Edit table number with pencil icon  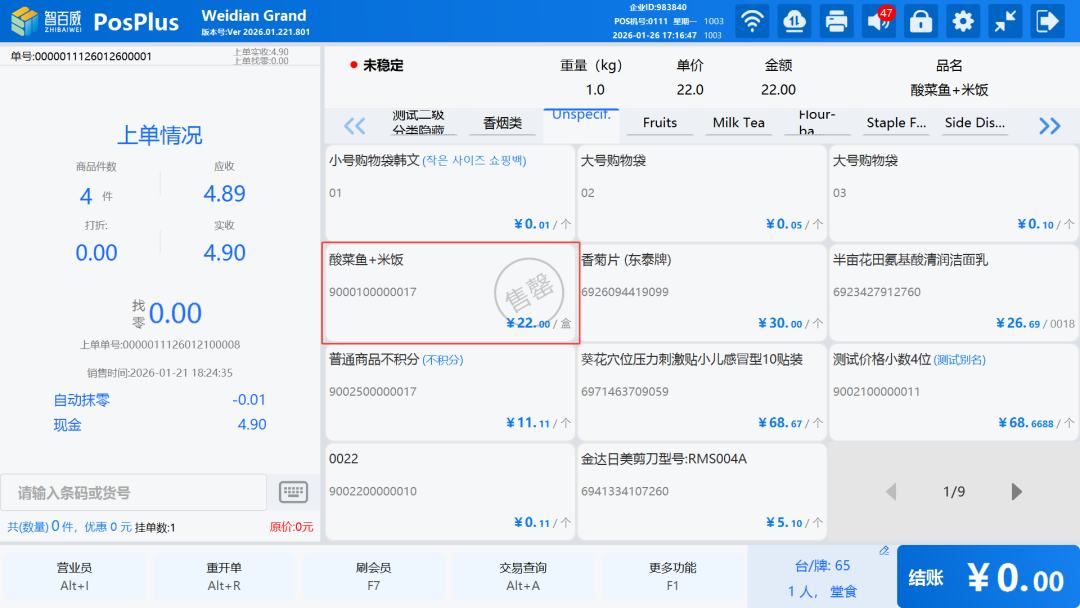[x=884, y=551]
